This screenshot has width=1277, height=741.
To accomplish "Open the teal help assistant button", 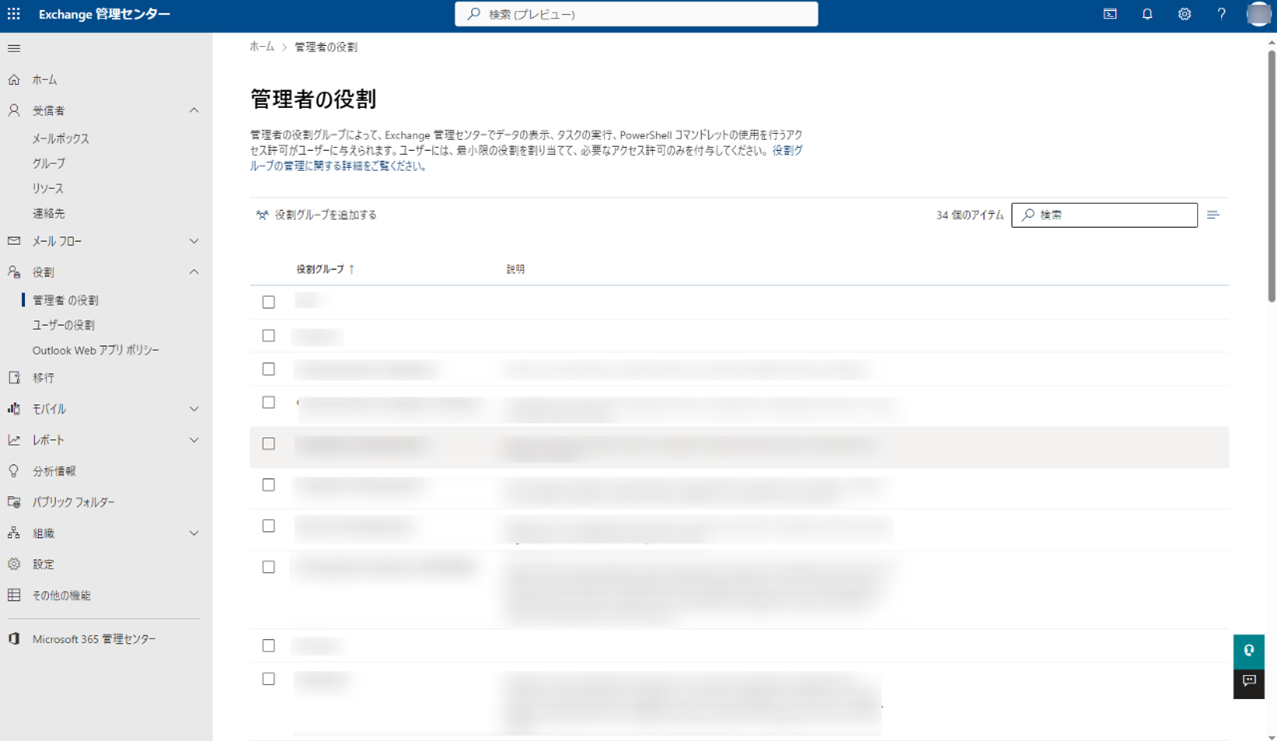I will click(x=1249, y=651).
